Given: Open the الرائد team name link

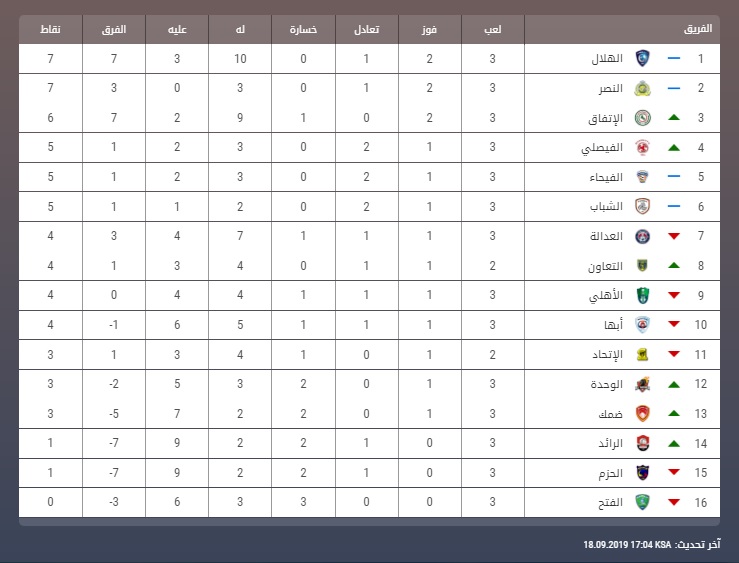Looking at the screenshot, I should 610,443.
